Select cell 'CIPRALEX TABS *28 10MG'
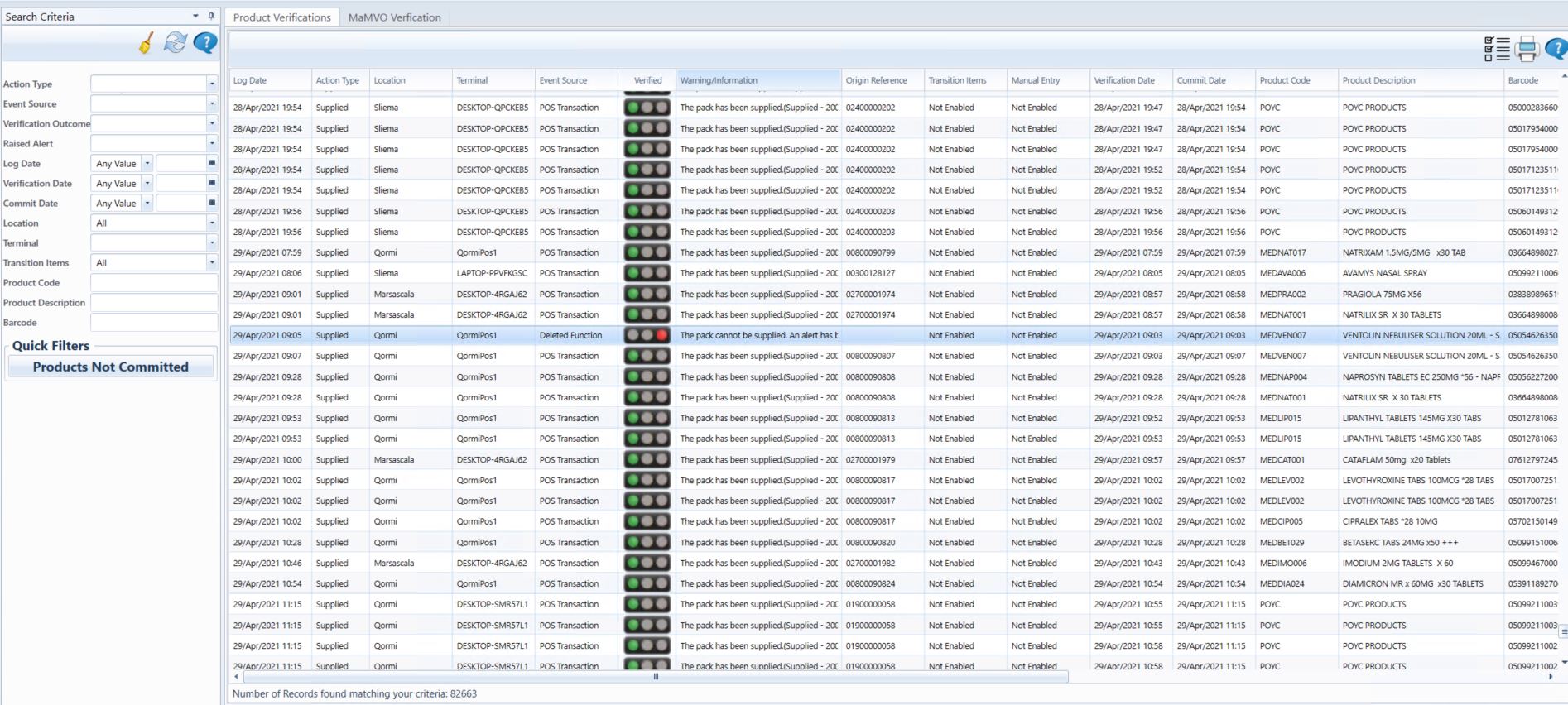 click(1421, 521)
